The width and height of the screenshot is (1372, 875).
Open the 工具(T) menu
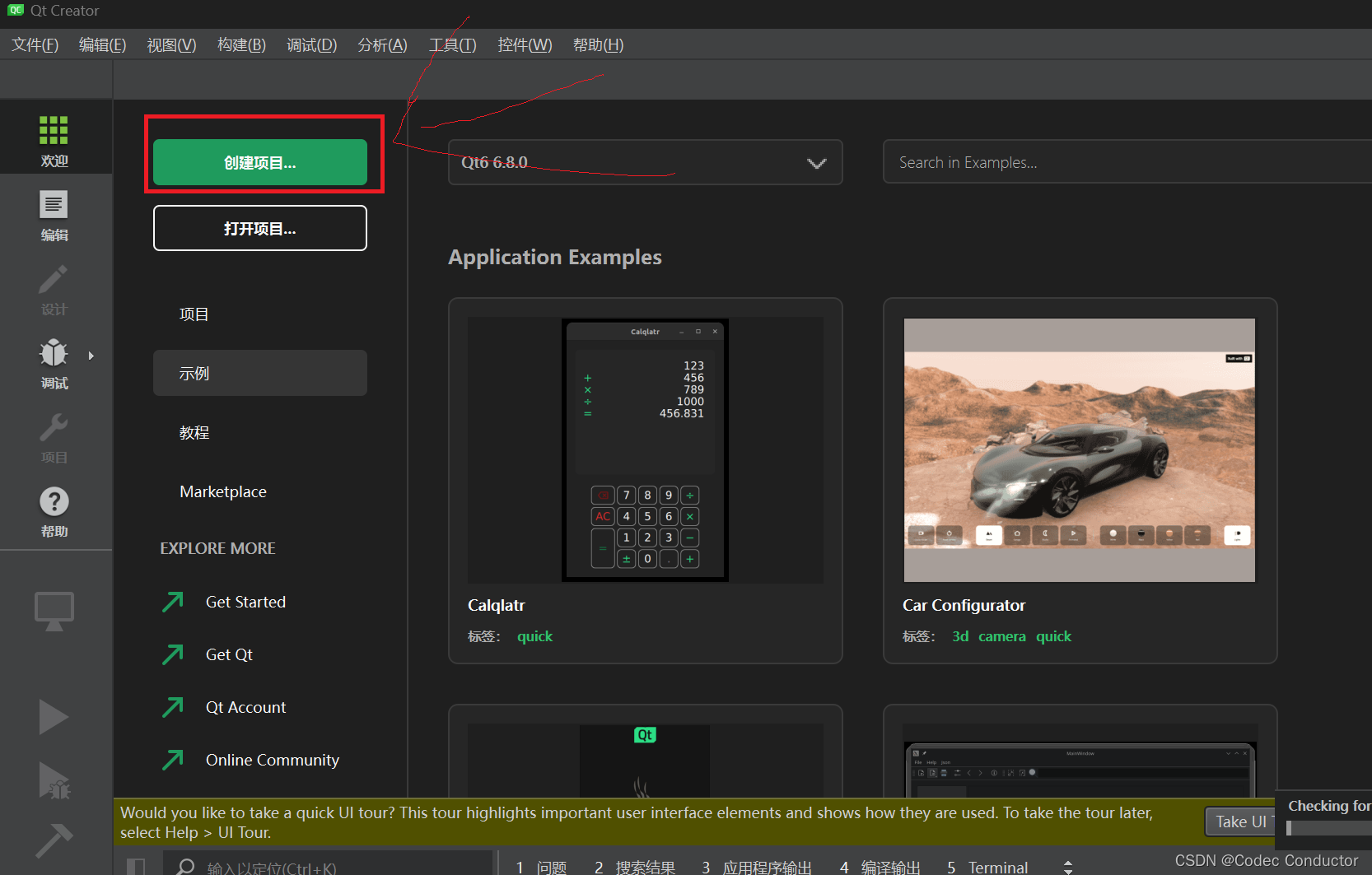coord(453,45)
